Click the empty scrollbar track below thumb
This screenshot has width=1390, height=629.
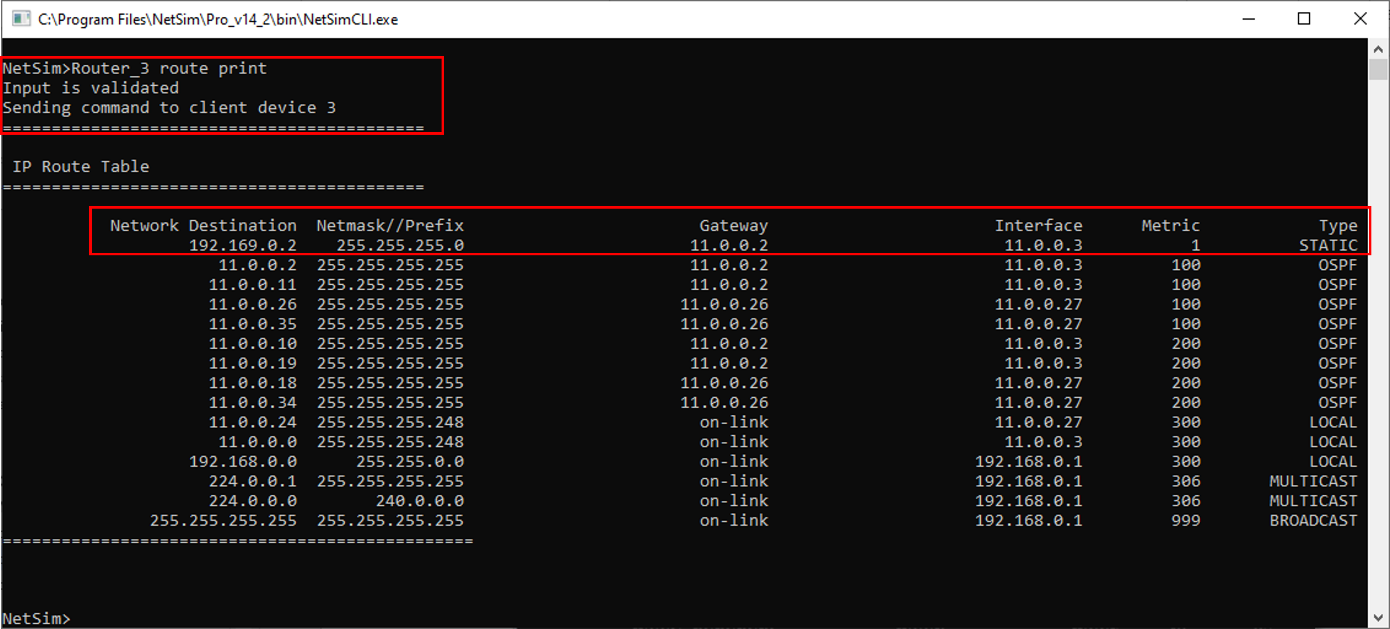pos(1379,350)
